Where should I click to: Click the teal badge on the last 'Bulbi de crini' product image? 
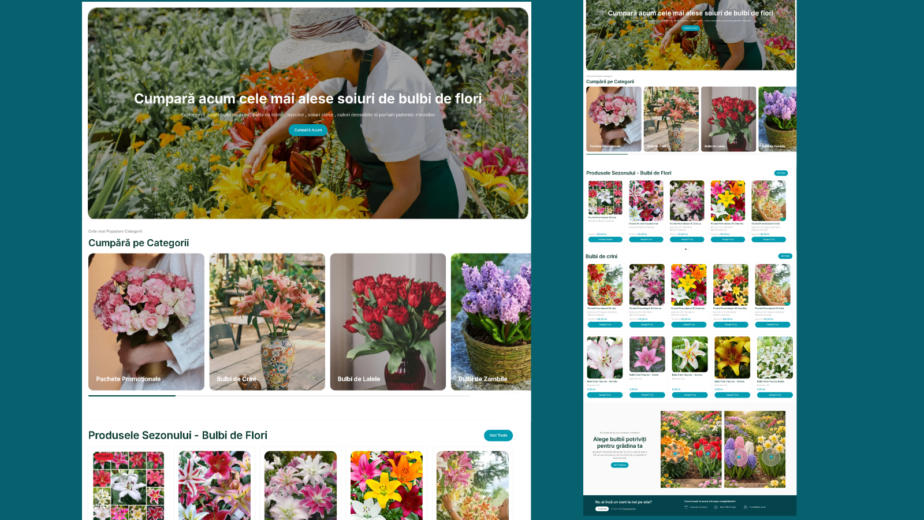(787, 304)
